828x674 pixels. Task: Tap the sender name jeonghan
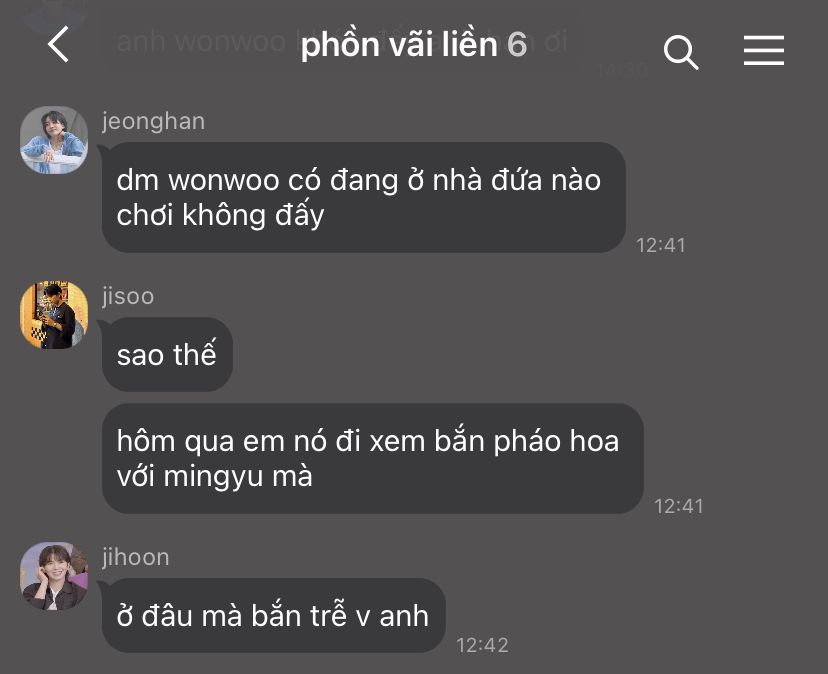[x=154, y=122]
